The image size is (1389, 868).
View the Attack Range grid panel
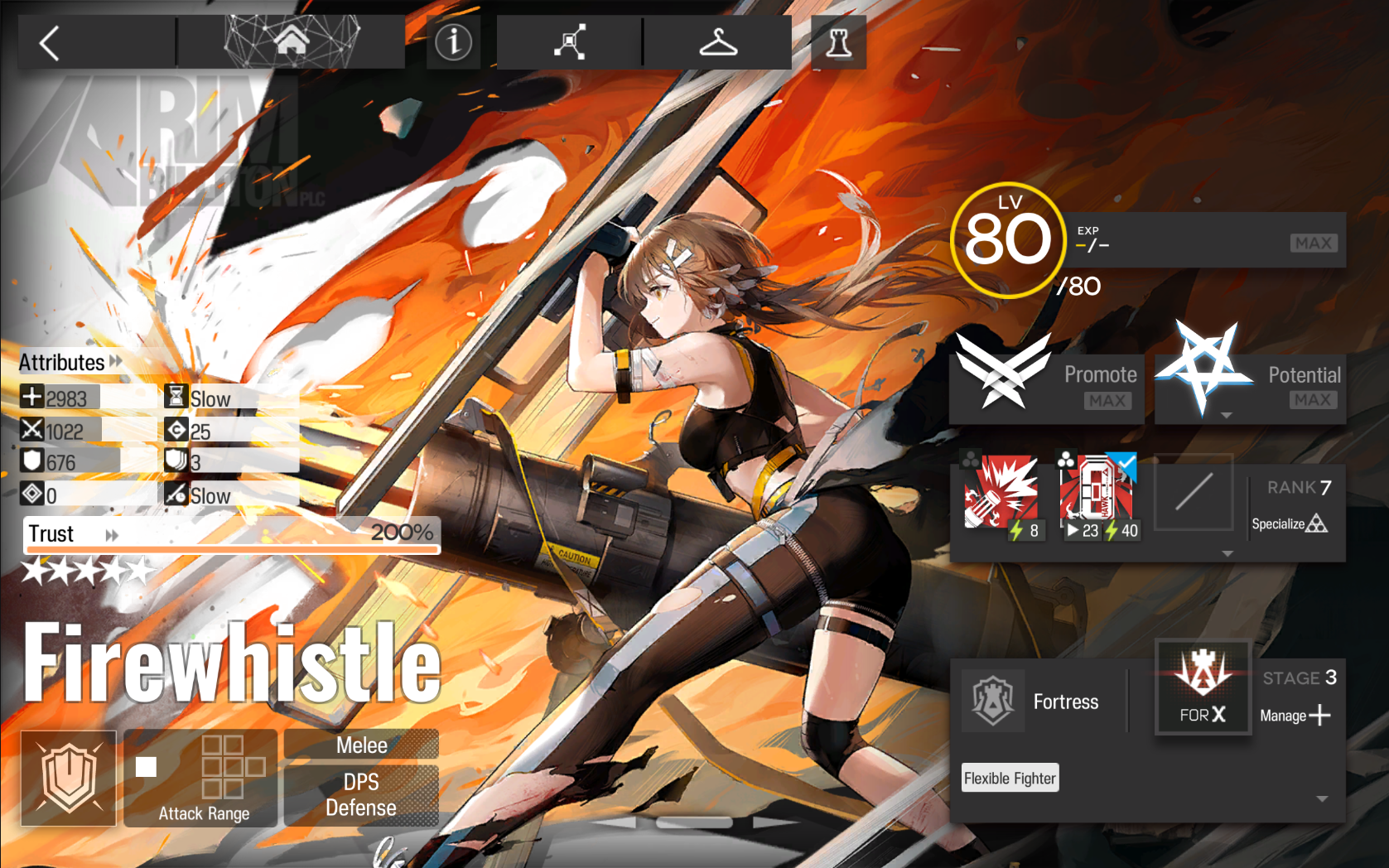click(200, 779)
